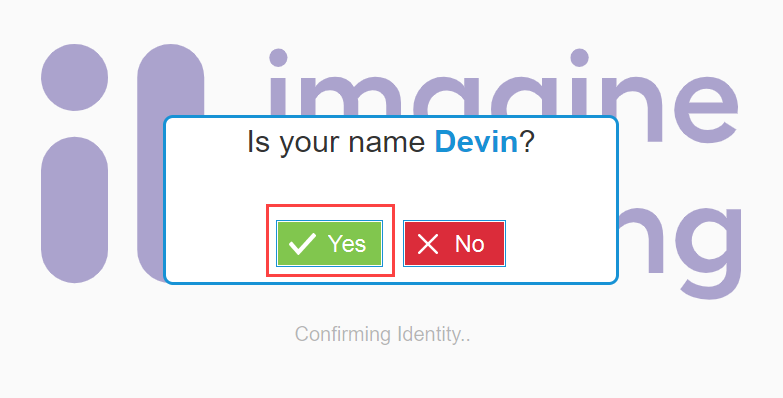Viewport: 783px width, 398px height.
Task: Click the white checkmark icon
Action: [x=302, y=244]
